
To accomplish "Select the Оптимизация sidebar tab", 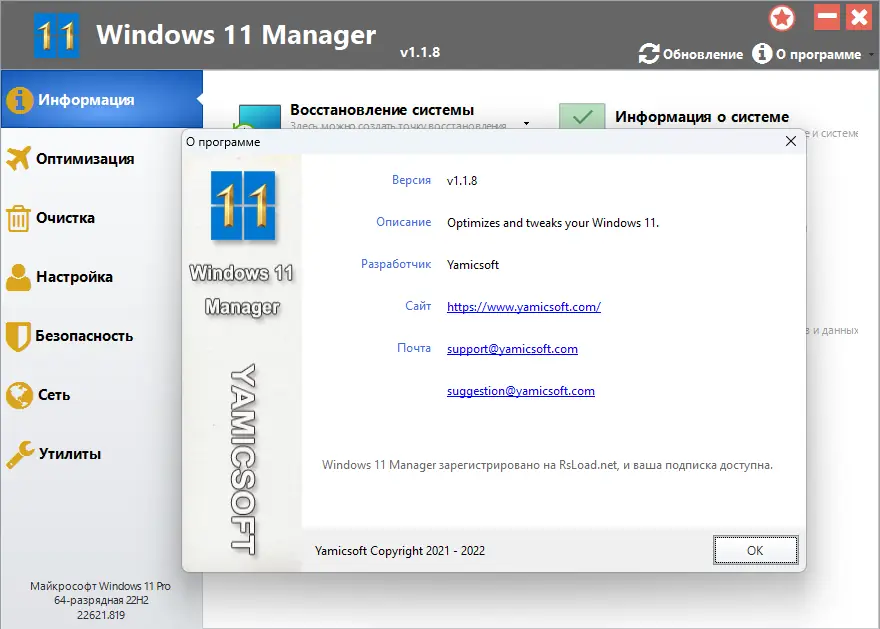I will pyautogui.click(x=102, y=159).
